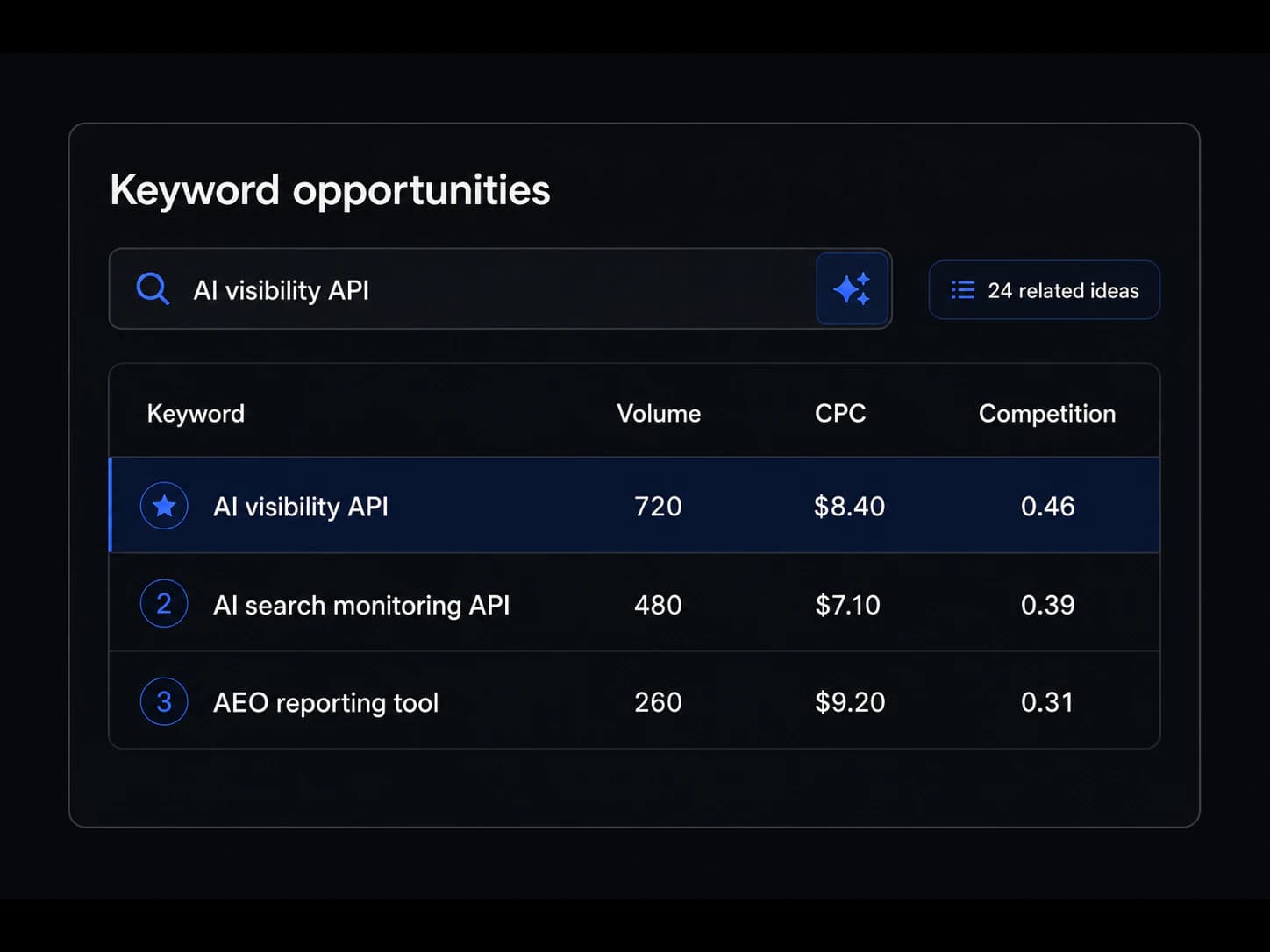1270x952 pixels.
Task: Click the 0.31 competition score
Action: [x=1047, y=702]
